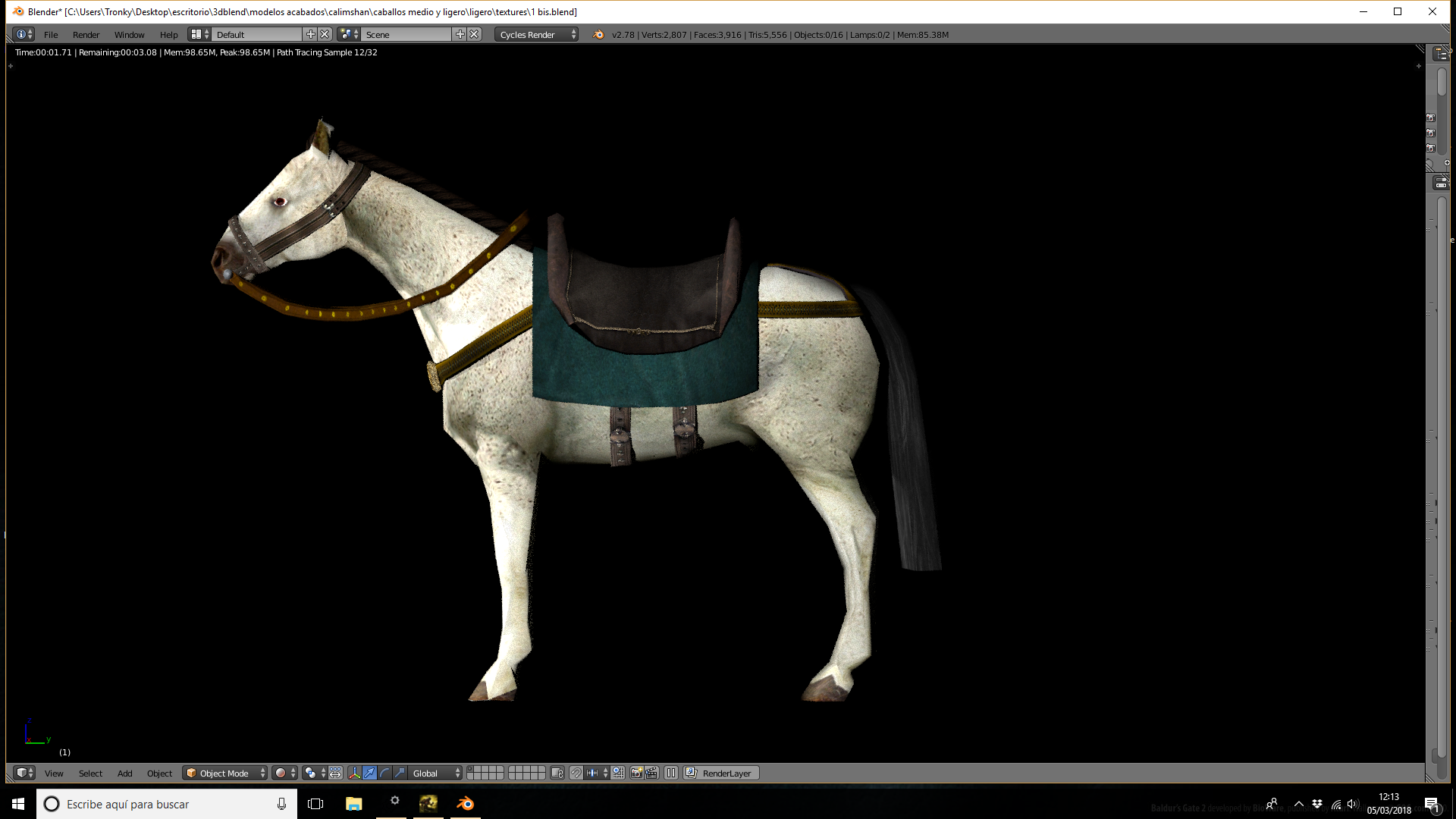The height and width of the screenshot is (819, 1456).
Task: Open the Cycles Render engine dropdown
Action: tap(536, 34)
